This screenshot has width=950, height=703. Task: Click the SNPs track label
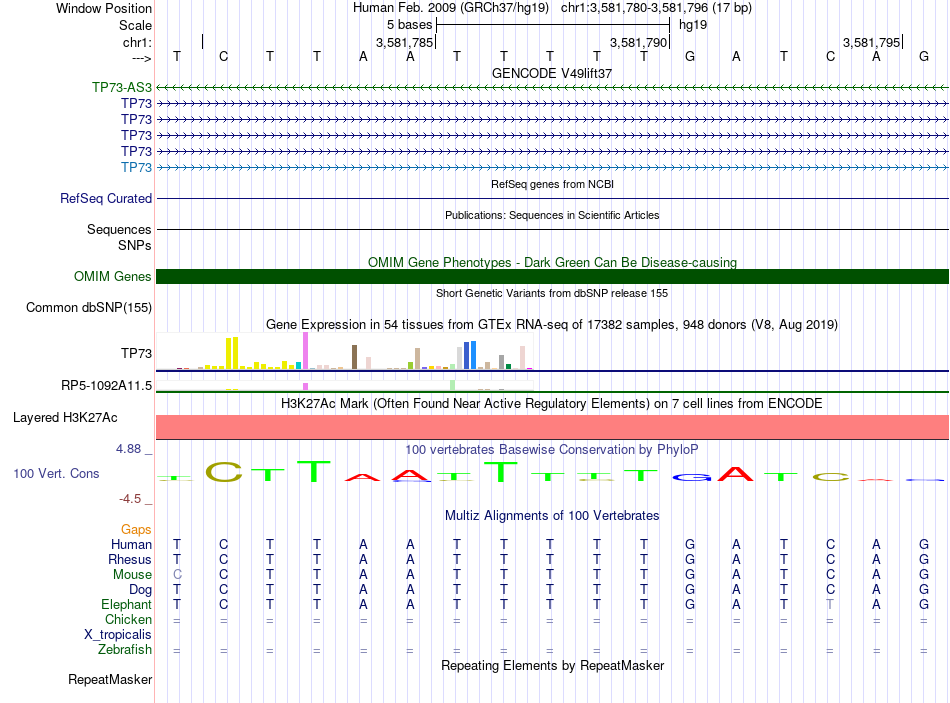(x=135, y=245)
